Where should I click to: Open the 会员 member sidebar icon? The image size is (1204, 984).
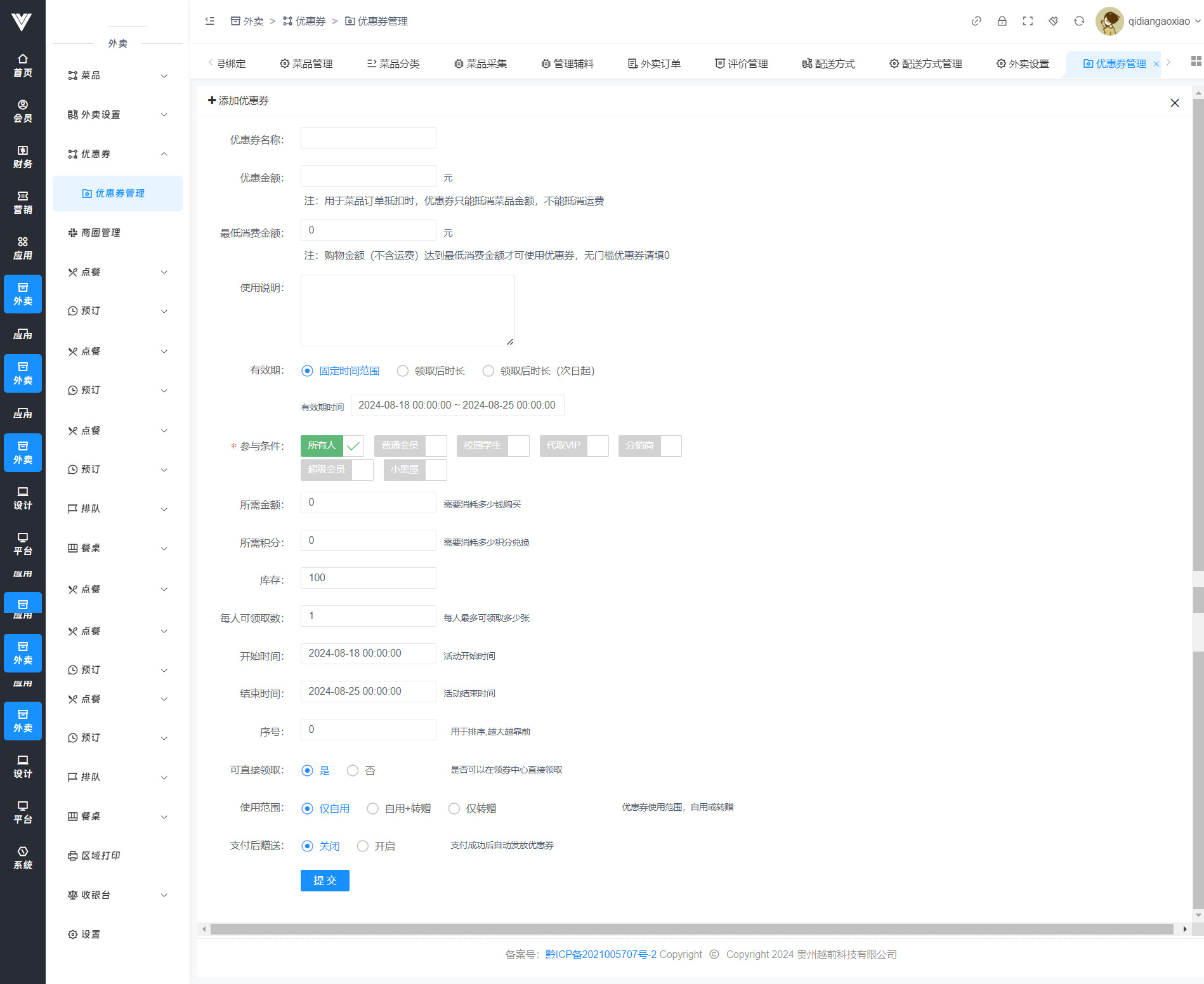(x=23, y=111)
